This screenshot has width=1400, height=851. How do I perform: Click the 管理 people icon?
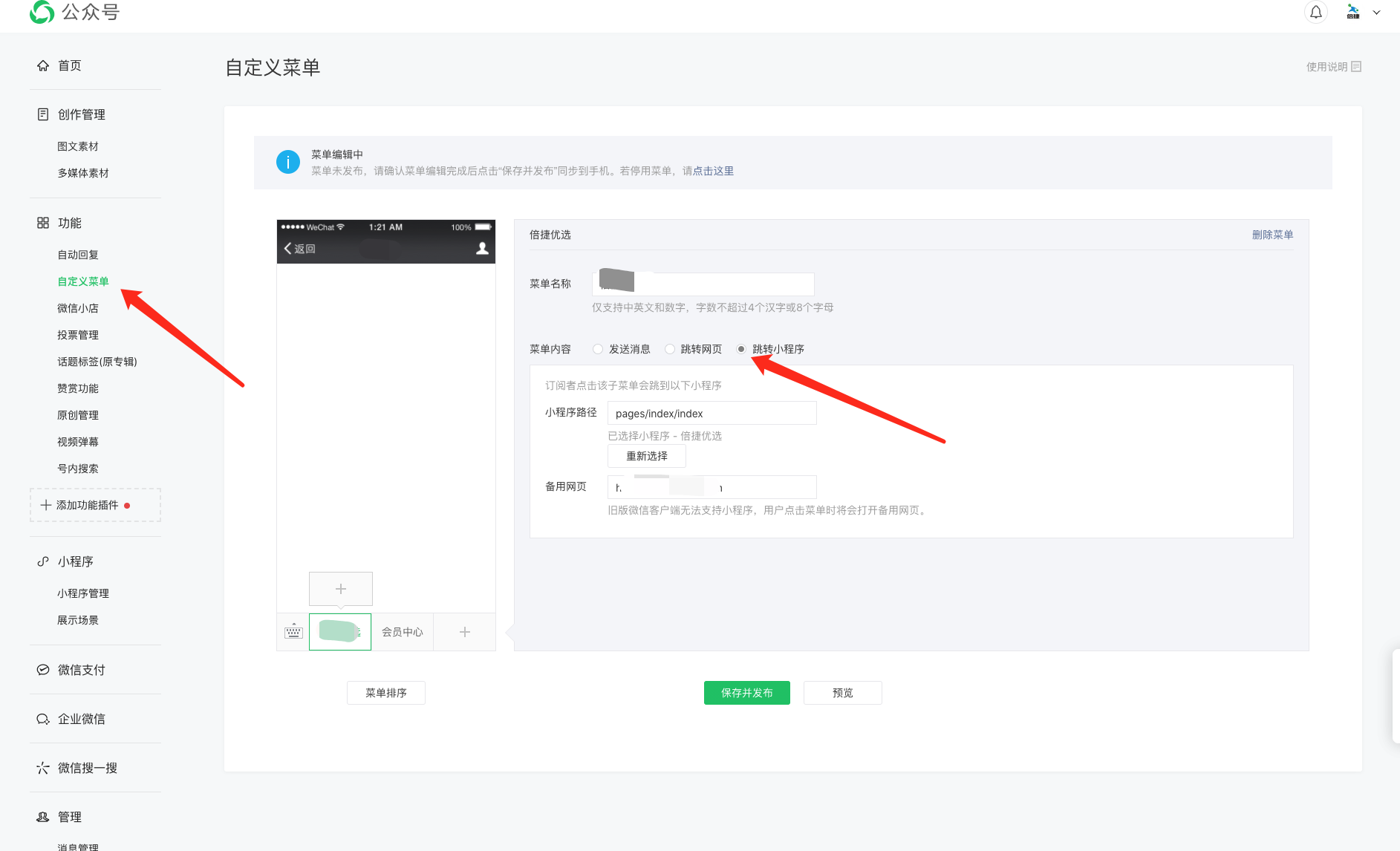43,817
